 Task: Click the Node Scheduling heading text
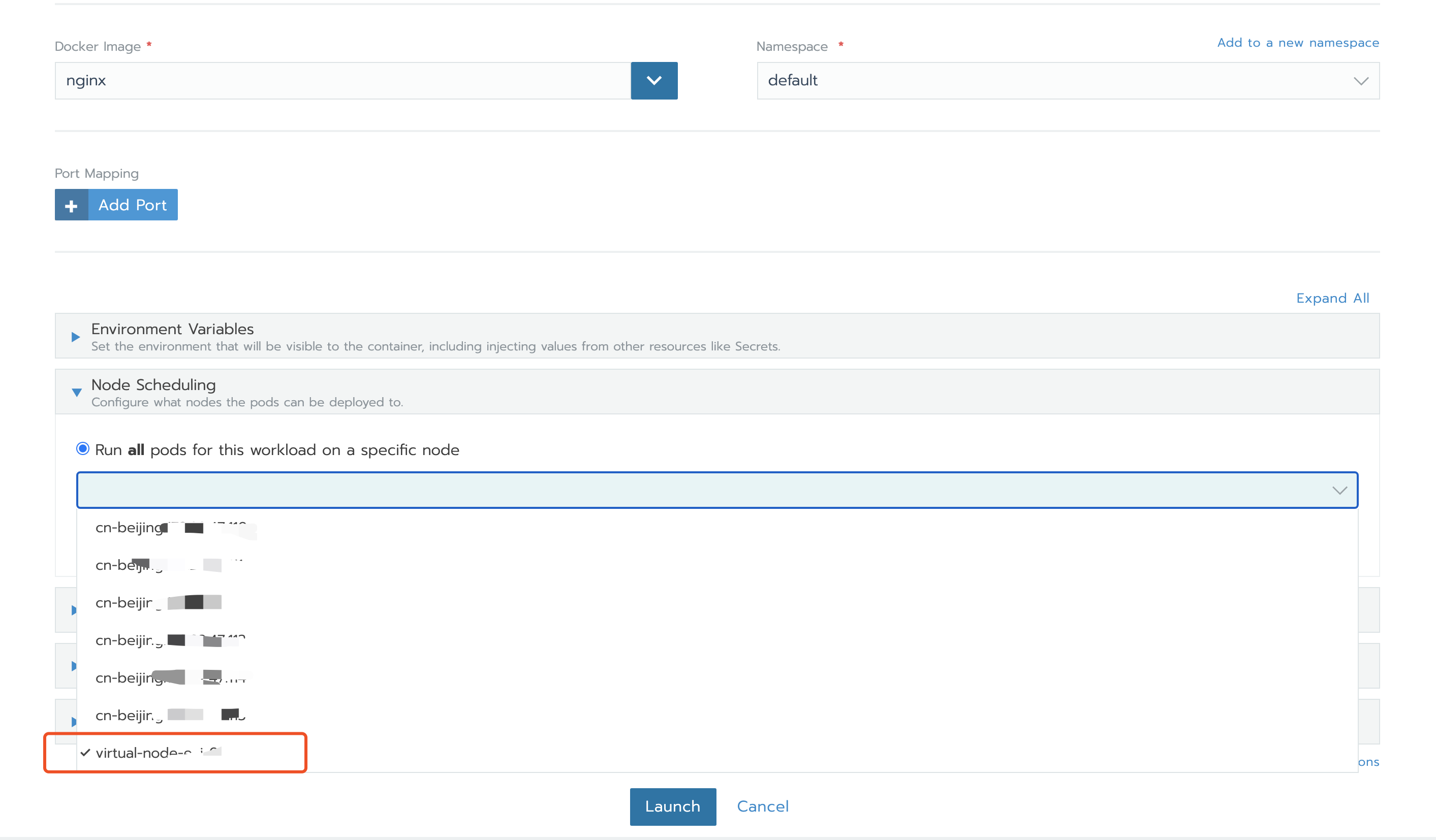pos(153,385)
